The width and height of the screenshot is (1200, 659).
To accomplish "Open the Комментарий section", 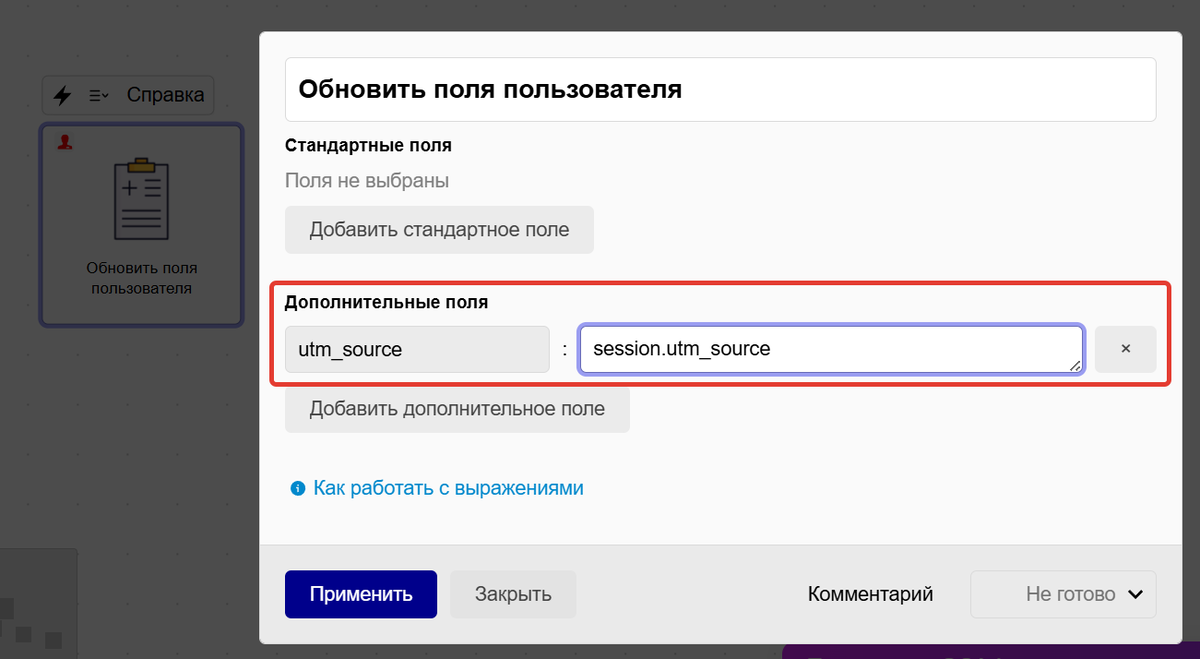I will tap(870, 594).
